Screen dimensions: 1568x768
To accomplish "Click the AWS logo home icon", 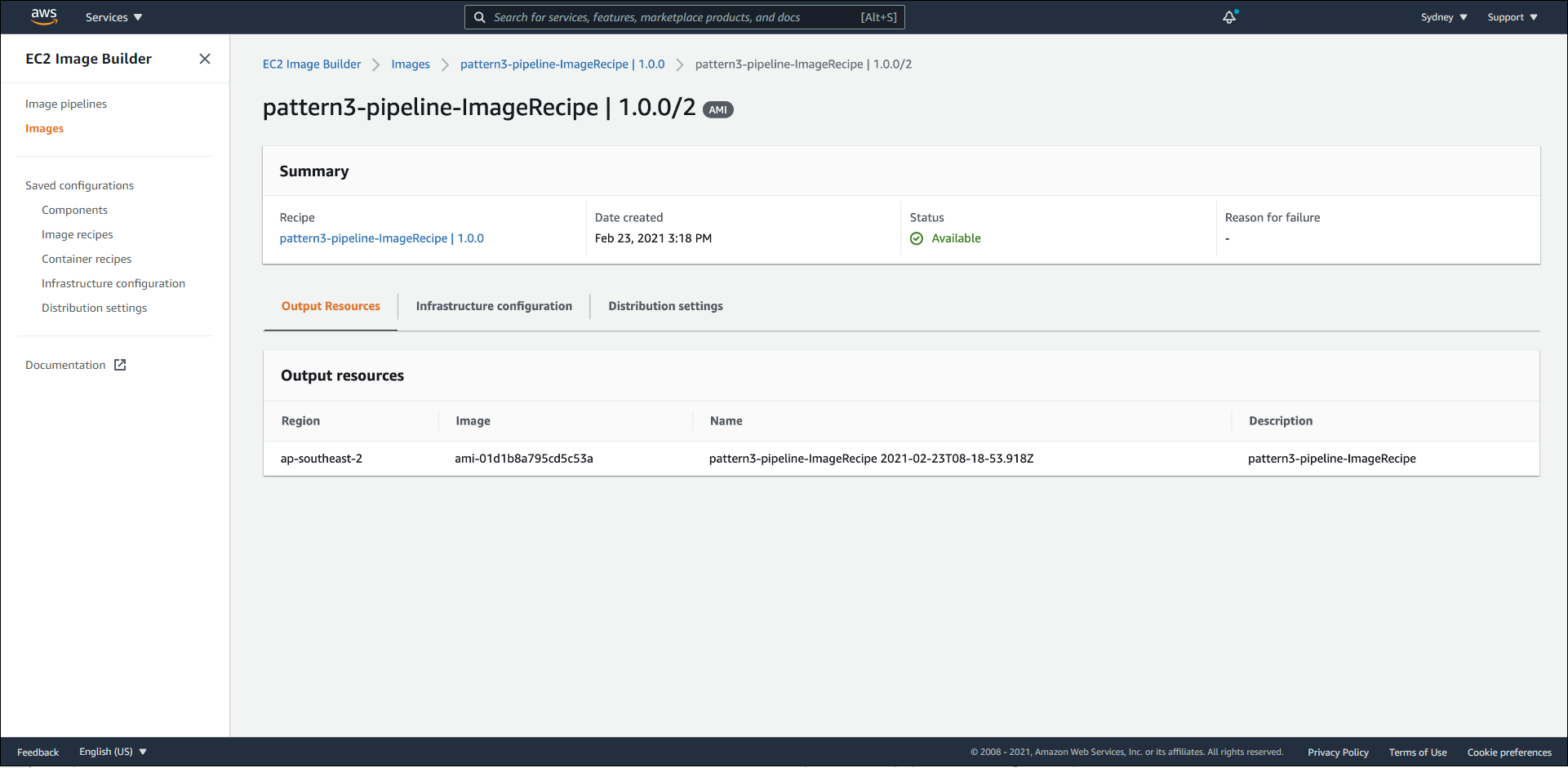I will tap(44, 16).
